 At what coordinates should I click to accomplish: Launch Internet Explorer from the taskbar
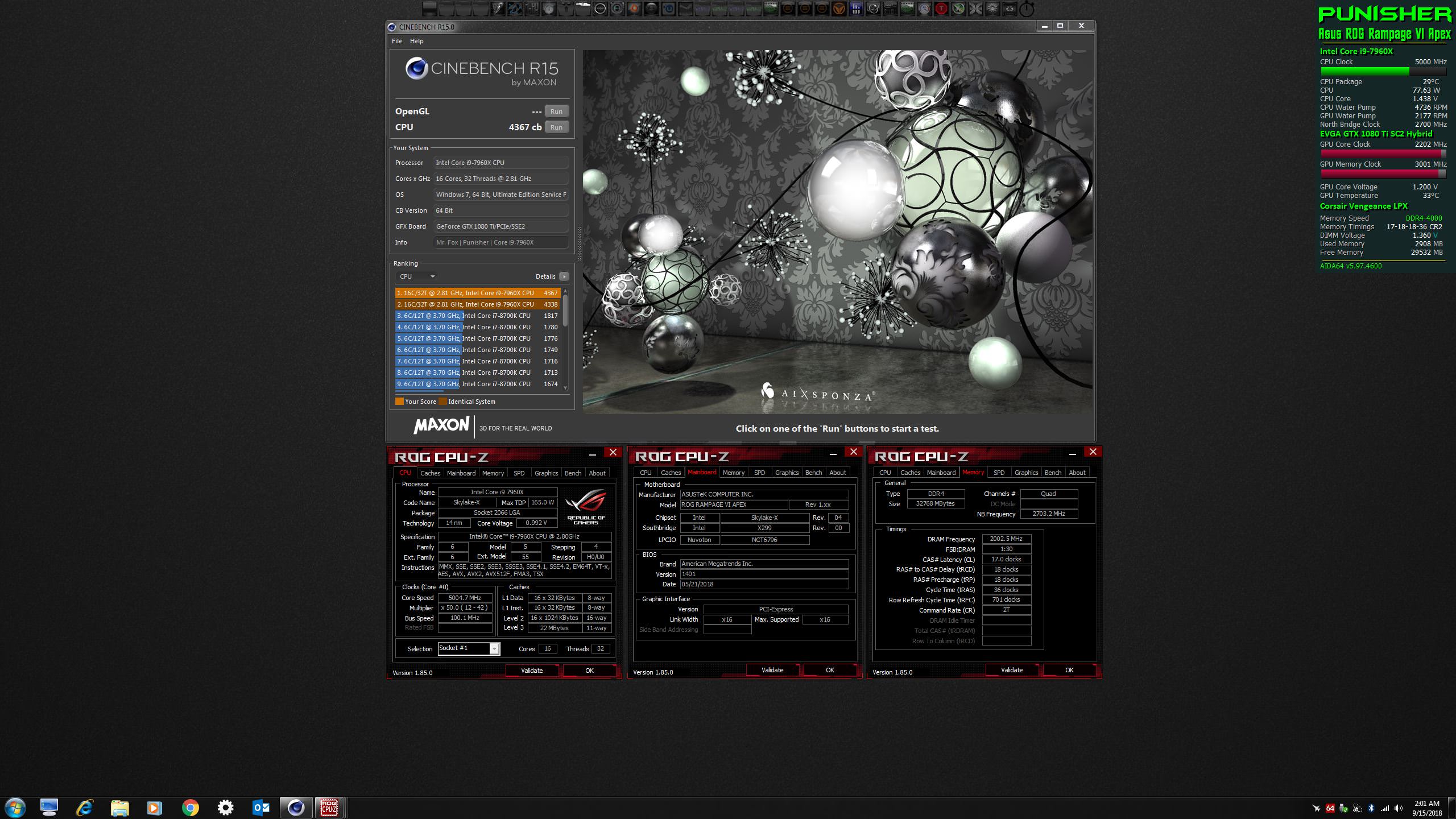(x=85, y=808)
